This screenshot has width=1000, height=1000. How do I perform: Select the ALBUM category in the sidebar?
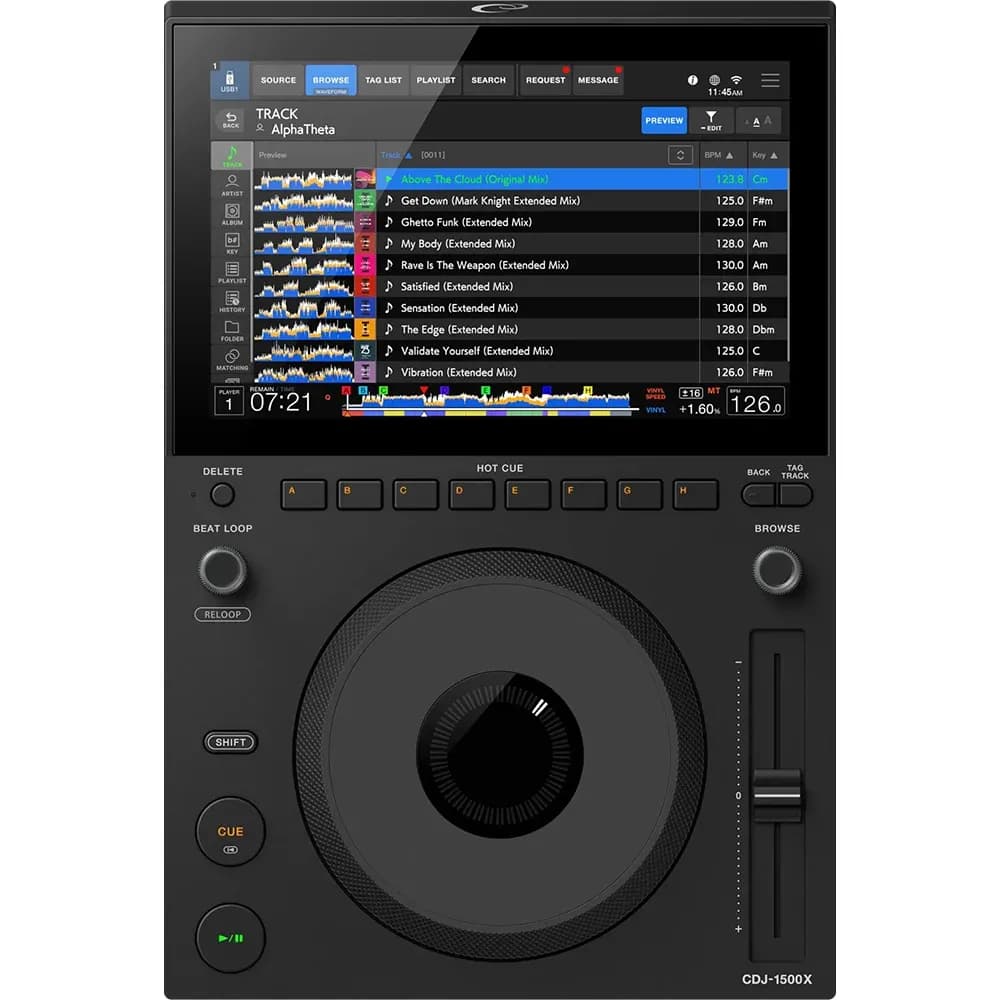pos(232,214)
